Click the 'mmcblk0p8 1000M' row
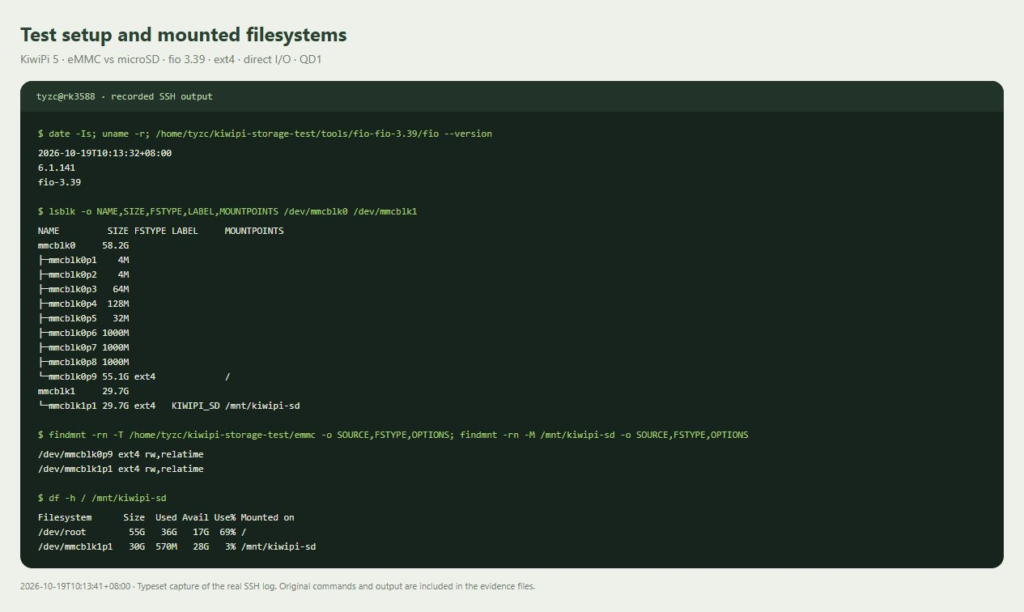1024x612 pixels. tap(83, 362)
